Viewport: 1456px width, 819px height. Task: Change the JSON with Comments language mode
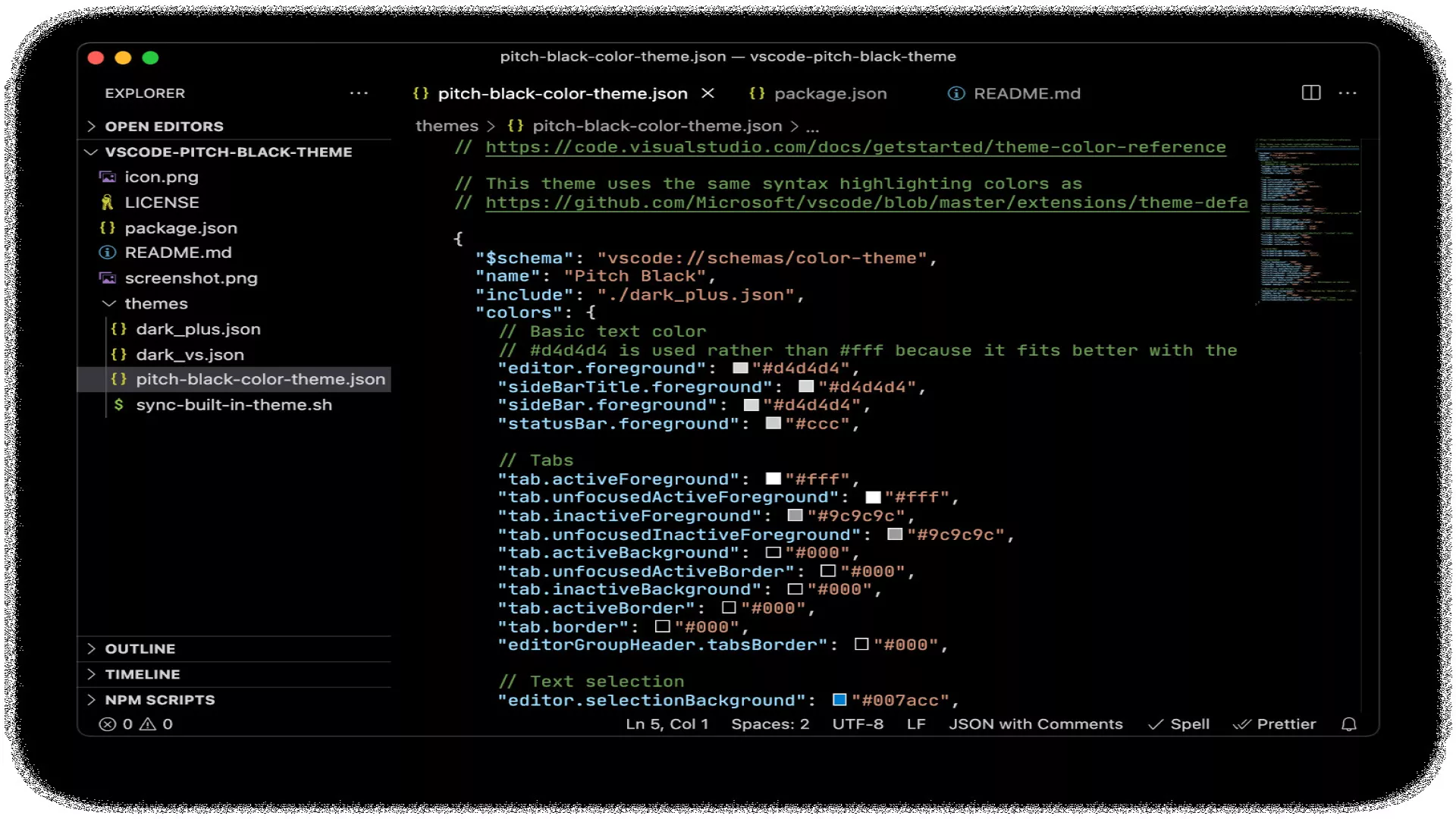tap(1035, 724)
